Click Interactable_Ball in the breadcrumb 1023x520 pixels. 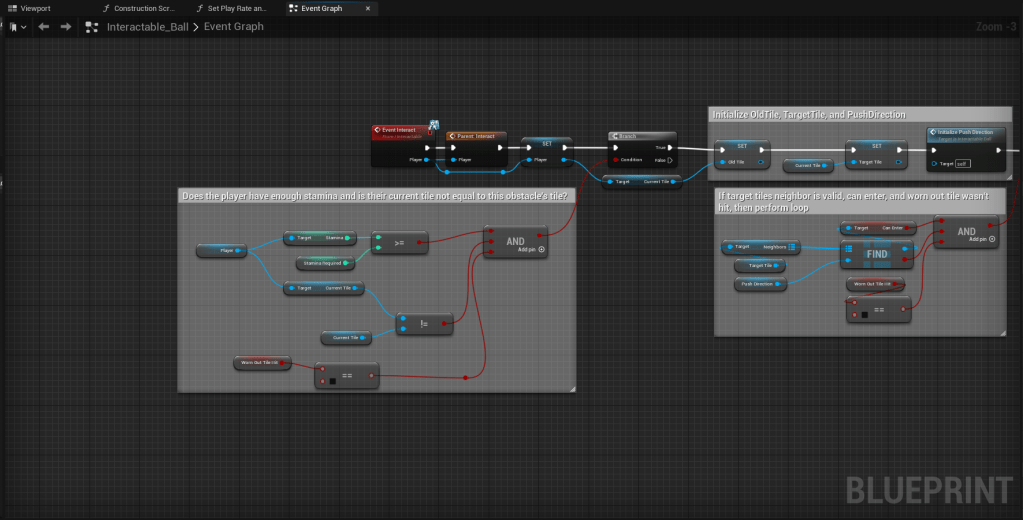click(x=147, y=27)
